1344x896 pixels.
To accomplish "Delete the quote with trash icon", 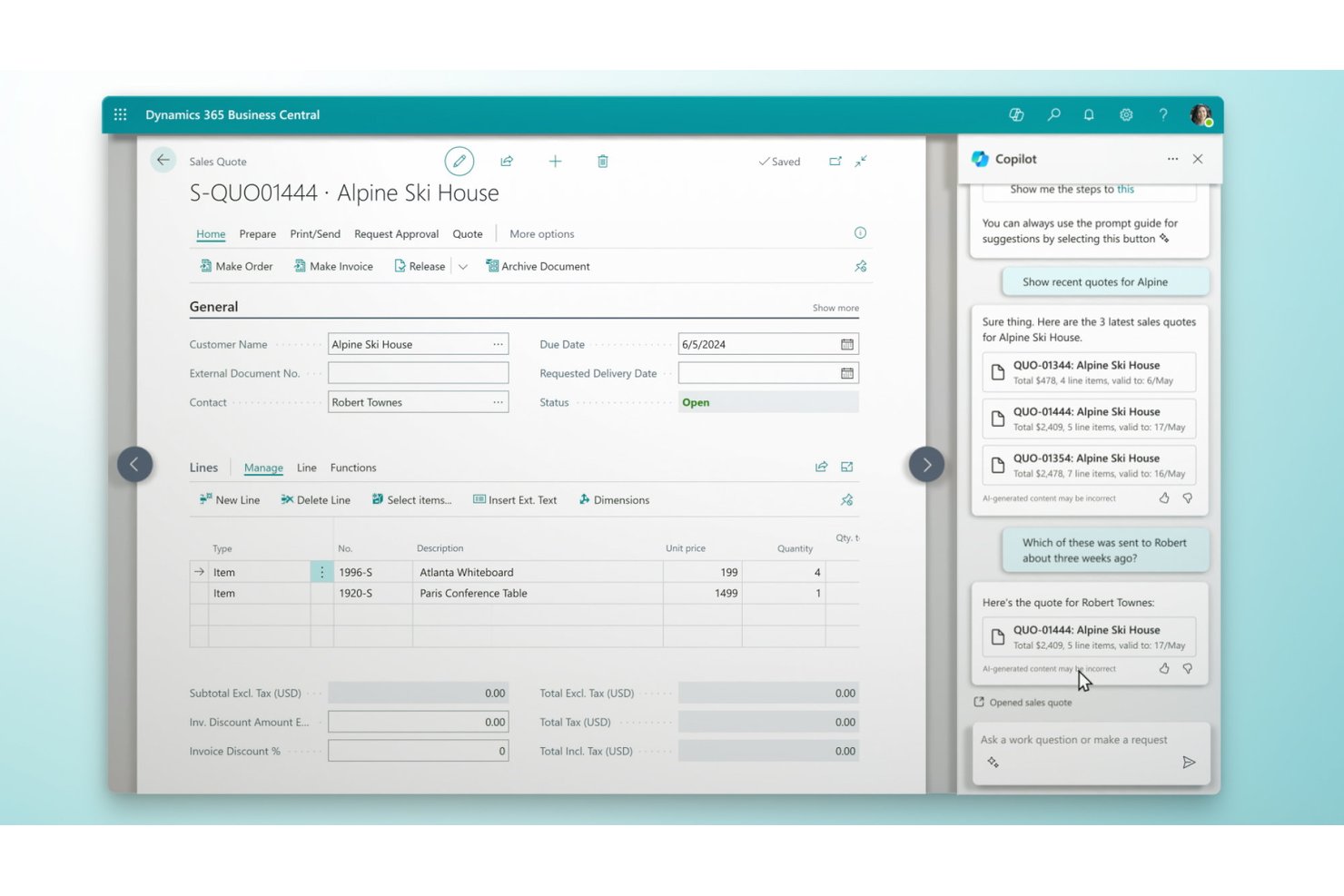I will tap(603, 161).
